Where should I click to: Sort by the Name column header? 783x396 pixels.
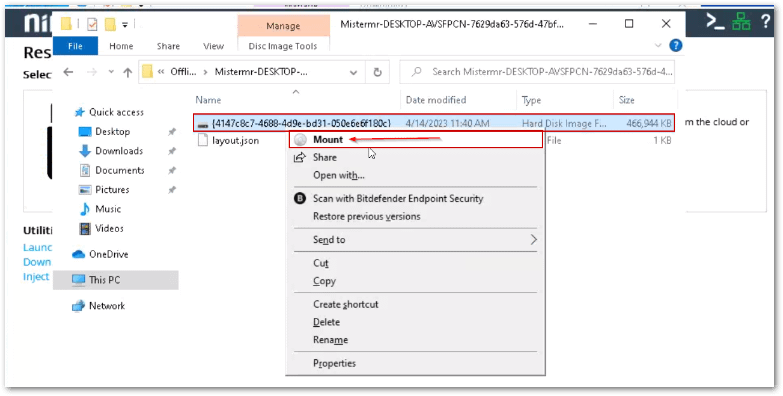click(x=208, y=100)
